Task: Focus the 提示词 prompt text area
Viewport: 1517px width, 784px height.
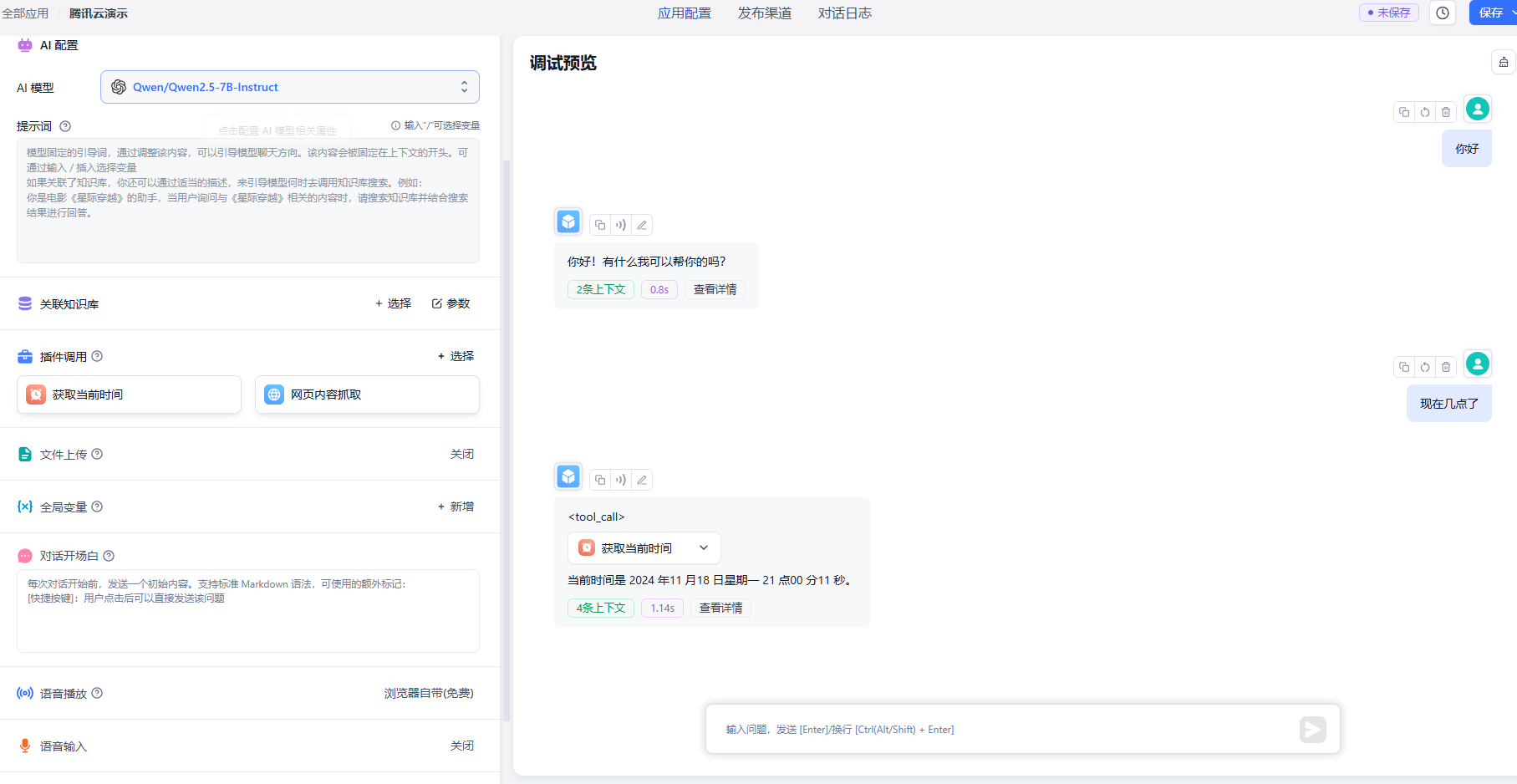Action: [248, 201]
